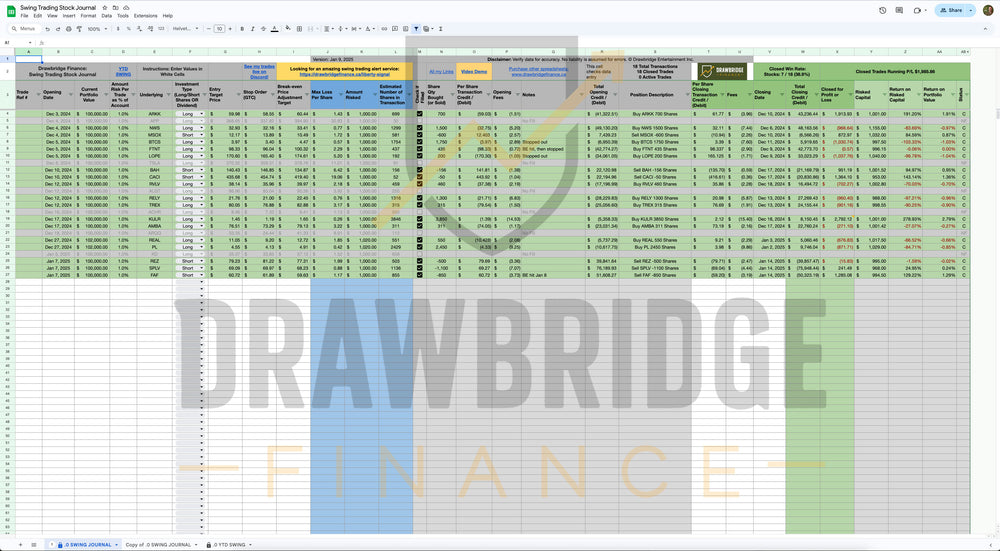
Task: Toggle the Filled checkbox in MSOX row
Action: (420, 135)
